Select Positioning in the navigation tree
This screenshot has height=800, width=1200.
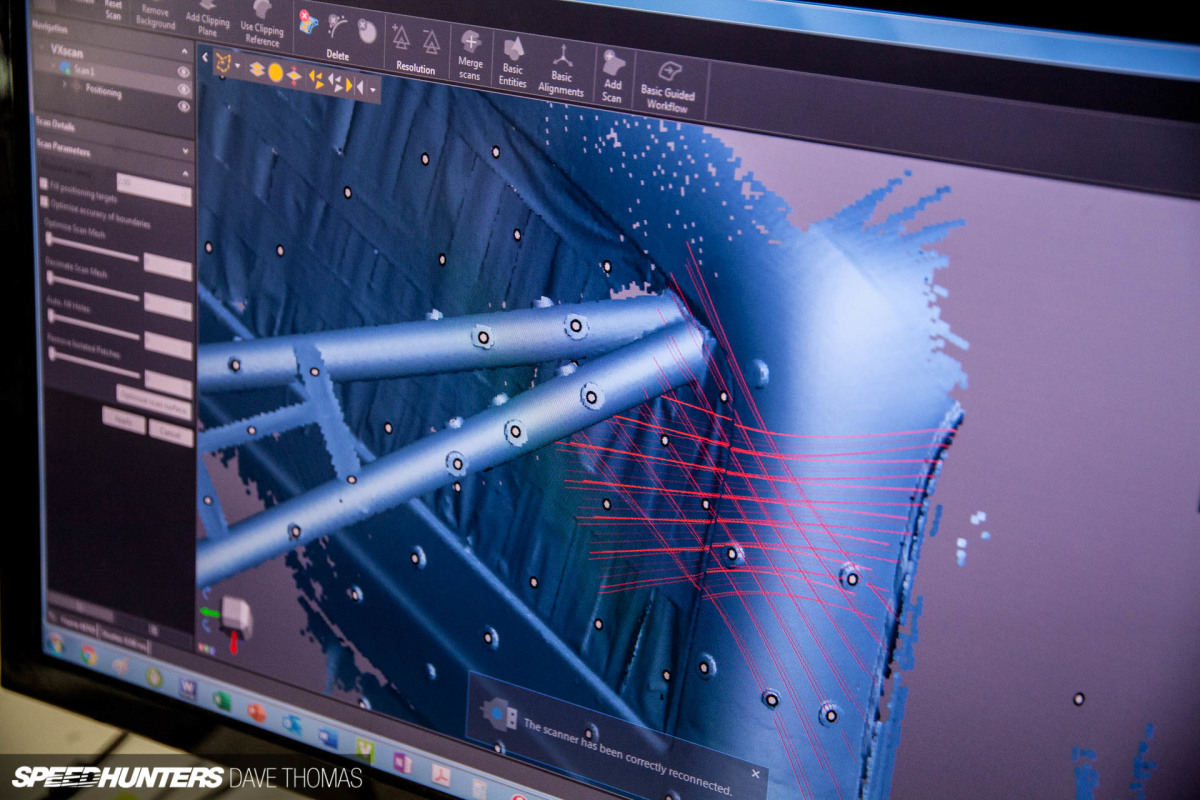click(103, 91)
